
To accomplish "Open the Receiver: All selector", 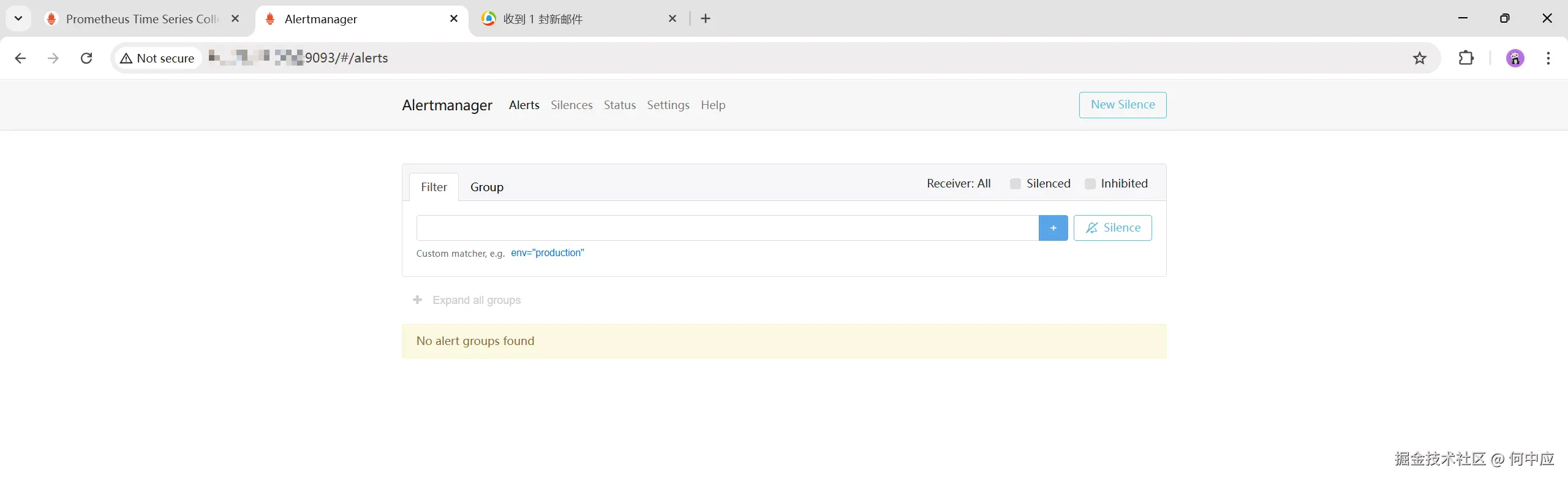I will (959, 183).
